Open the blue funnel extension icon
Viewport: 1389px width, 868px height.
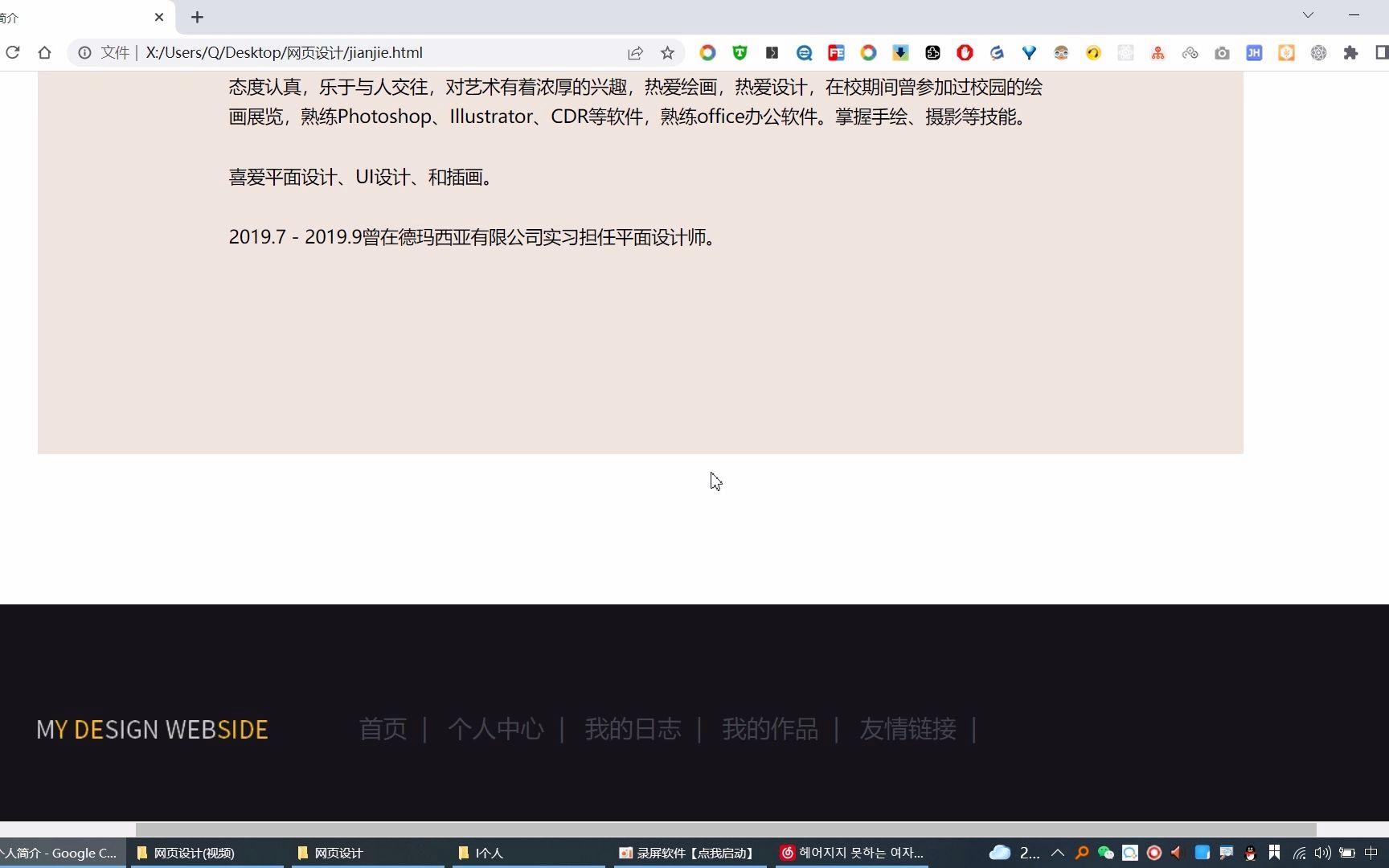click(x=1029, y=52)
